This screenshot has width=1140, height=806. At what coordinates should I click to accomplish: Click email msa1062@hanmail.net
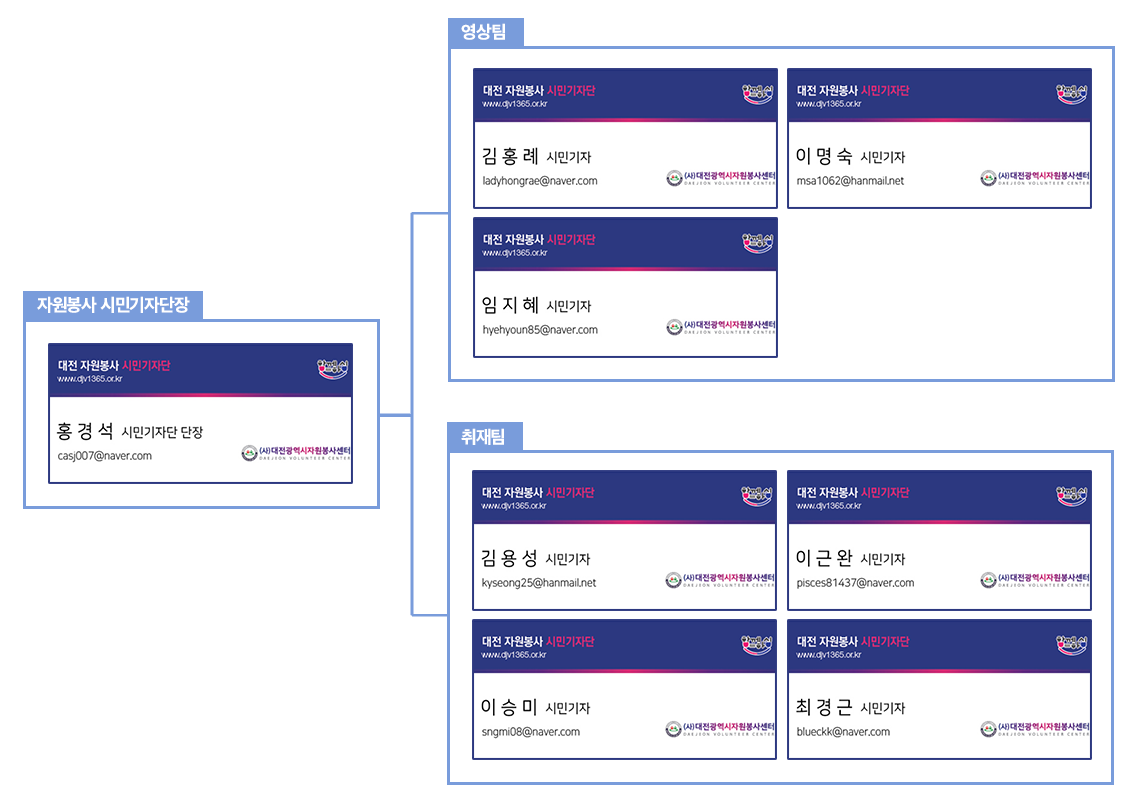click(850, 181)
